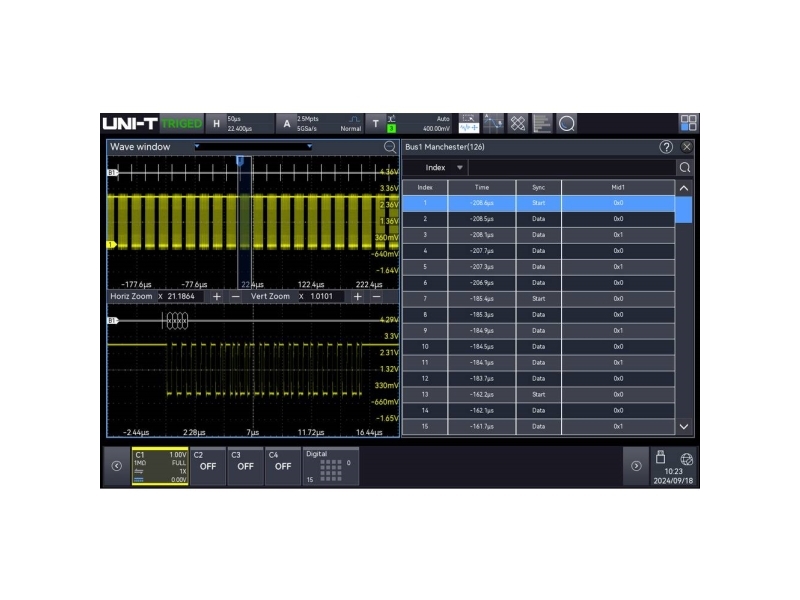Increase Vert Zoom with plus button

(x=358, y=296)
